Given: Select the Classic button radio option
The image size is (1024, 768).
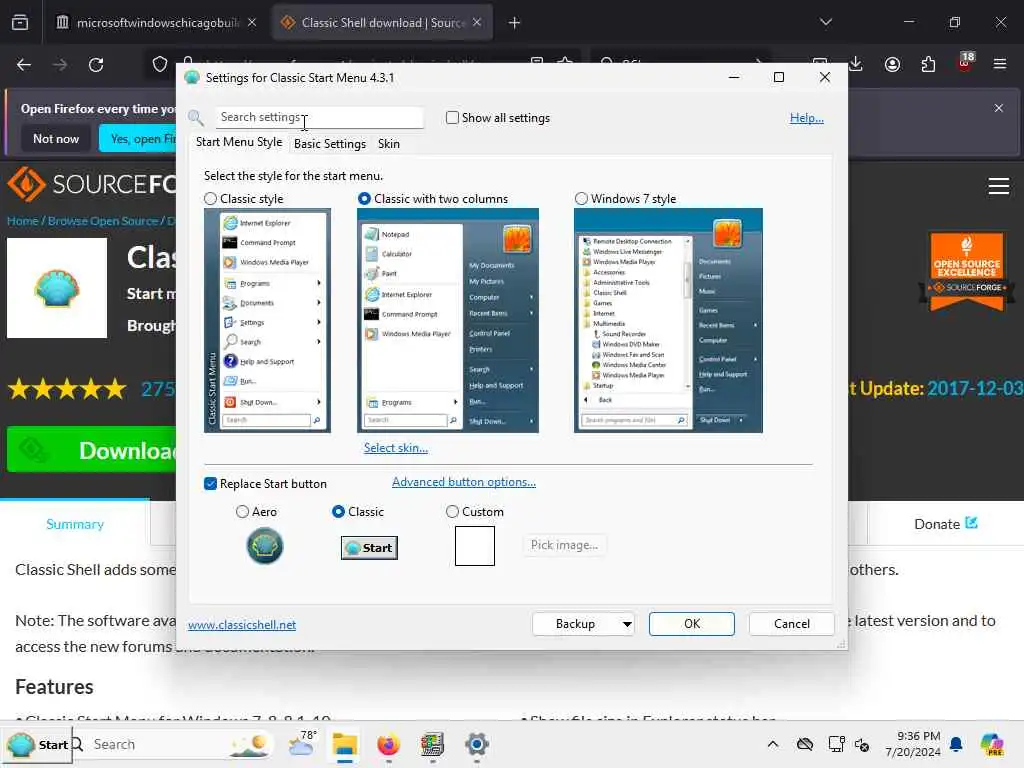Looking at the screenshot, I should [338, 511].
